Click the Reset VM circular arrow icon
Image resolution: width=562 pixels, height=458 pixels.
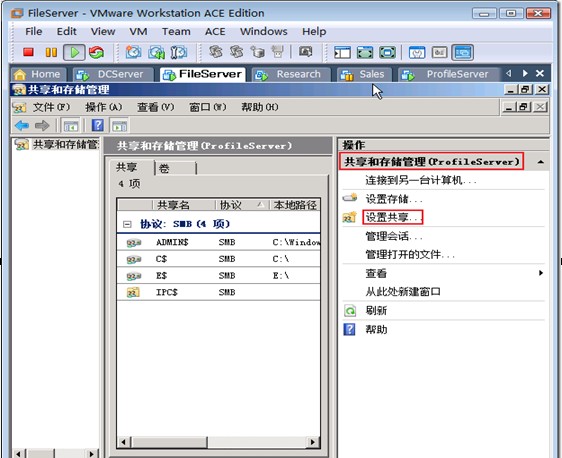click(x=96, y=52)
